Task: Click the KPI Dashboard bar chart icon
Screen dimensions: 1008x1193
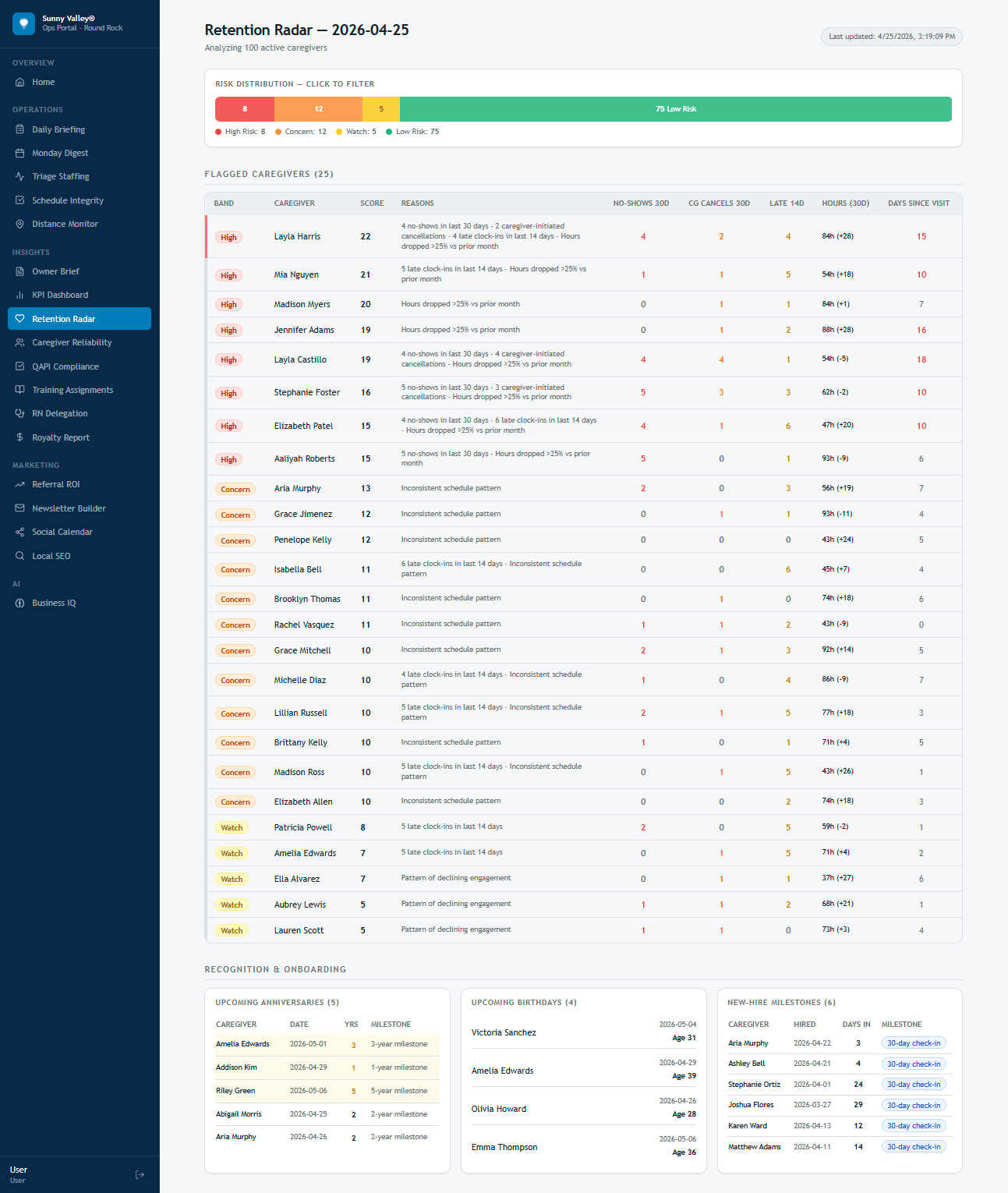Action: coord(20,296)
